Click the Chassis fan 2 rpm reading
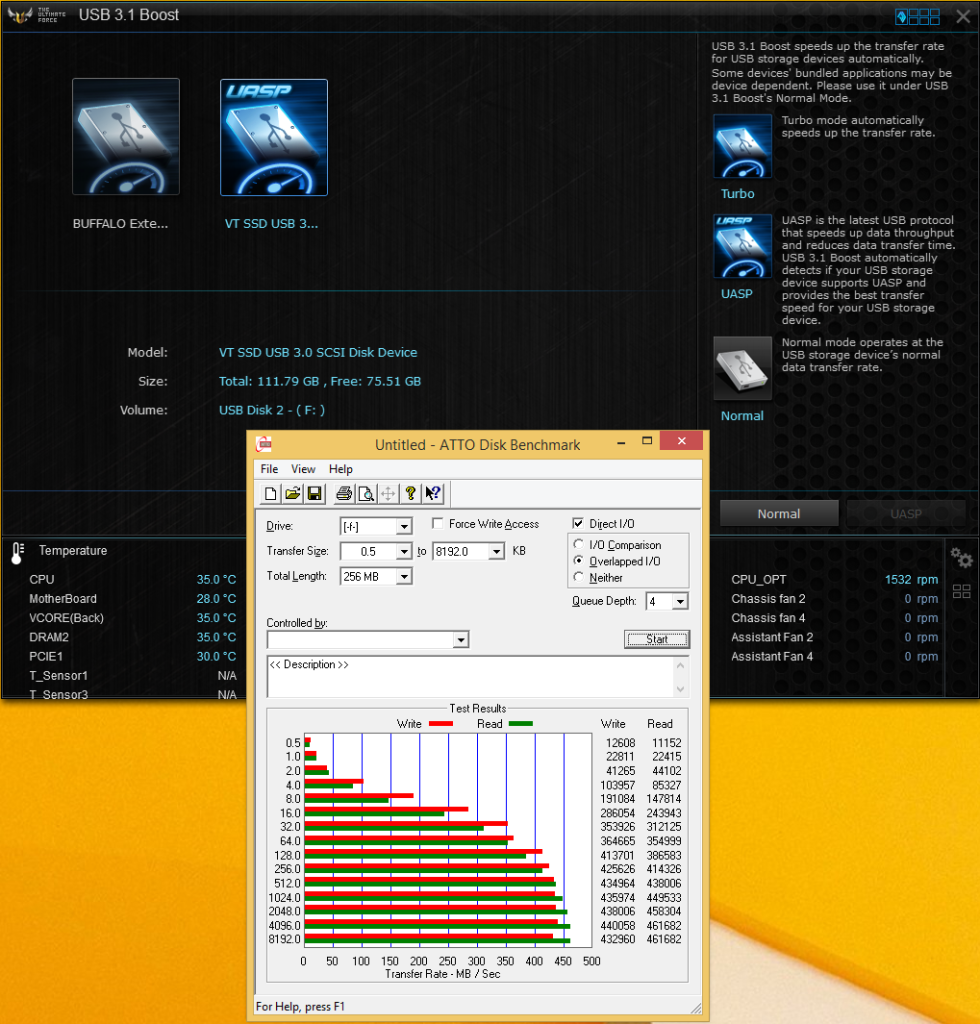The image size is (980, 1024). click(921, 599)
